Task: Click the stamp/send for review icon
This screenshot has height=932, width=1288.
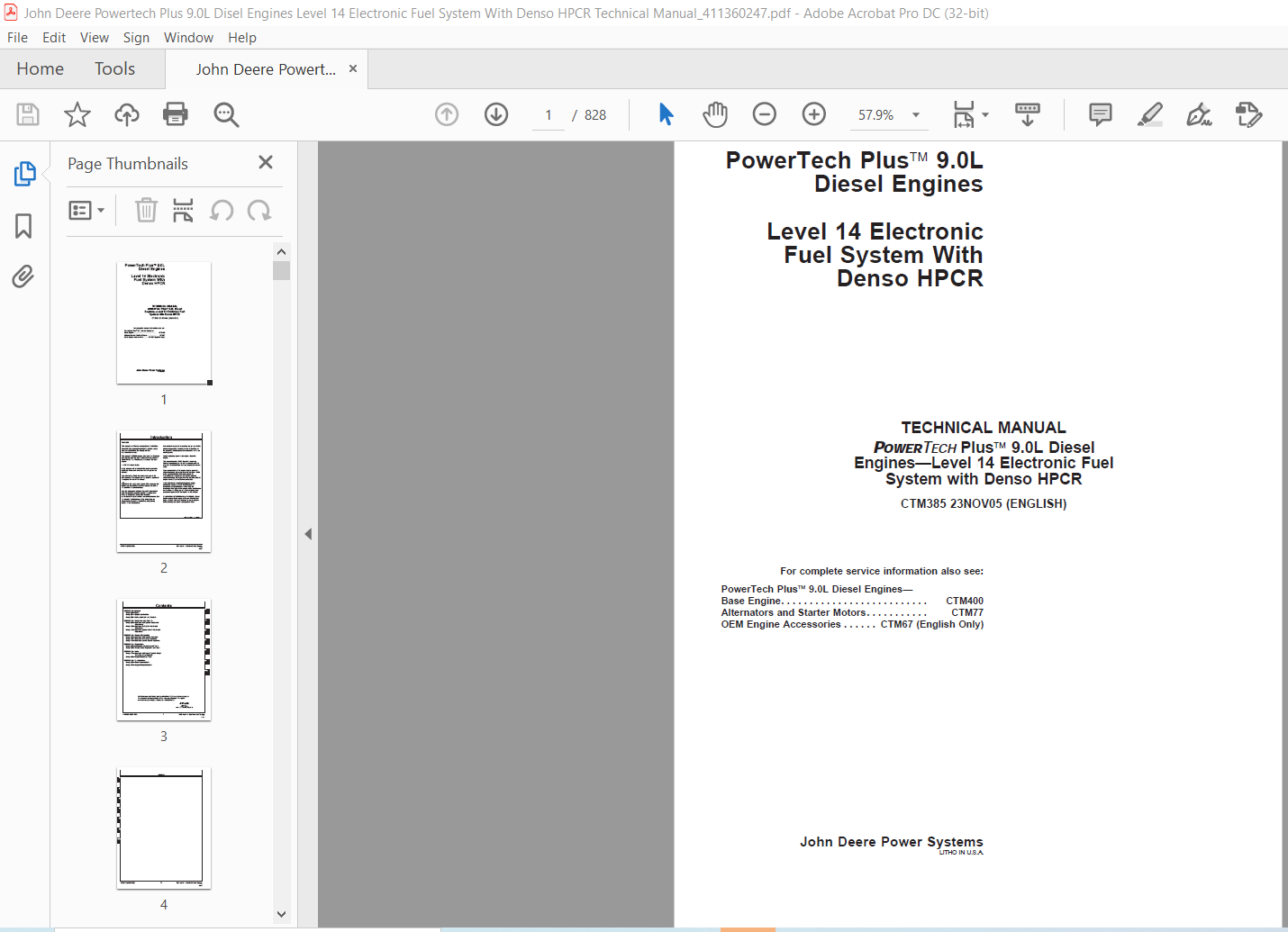Action: click(1248, 114)
